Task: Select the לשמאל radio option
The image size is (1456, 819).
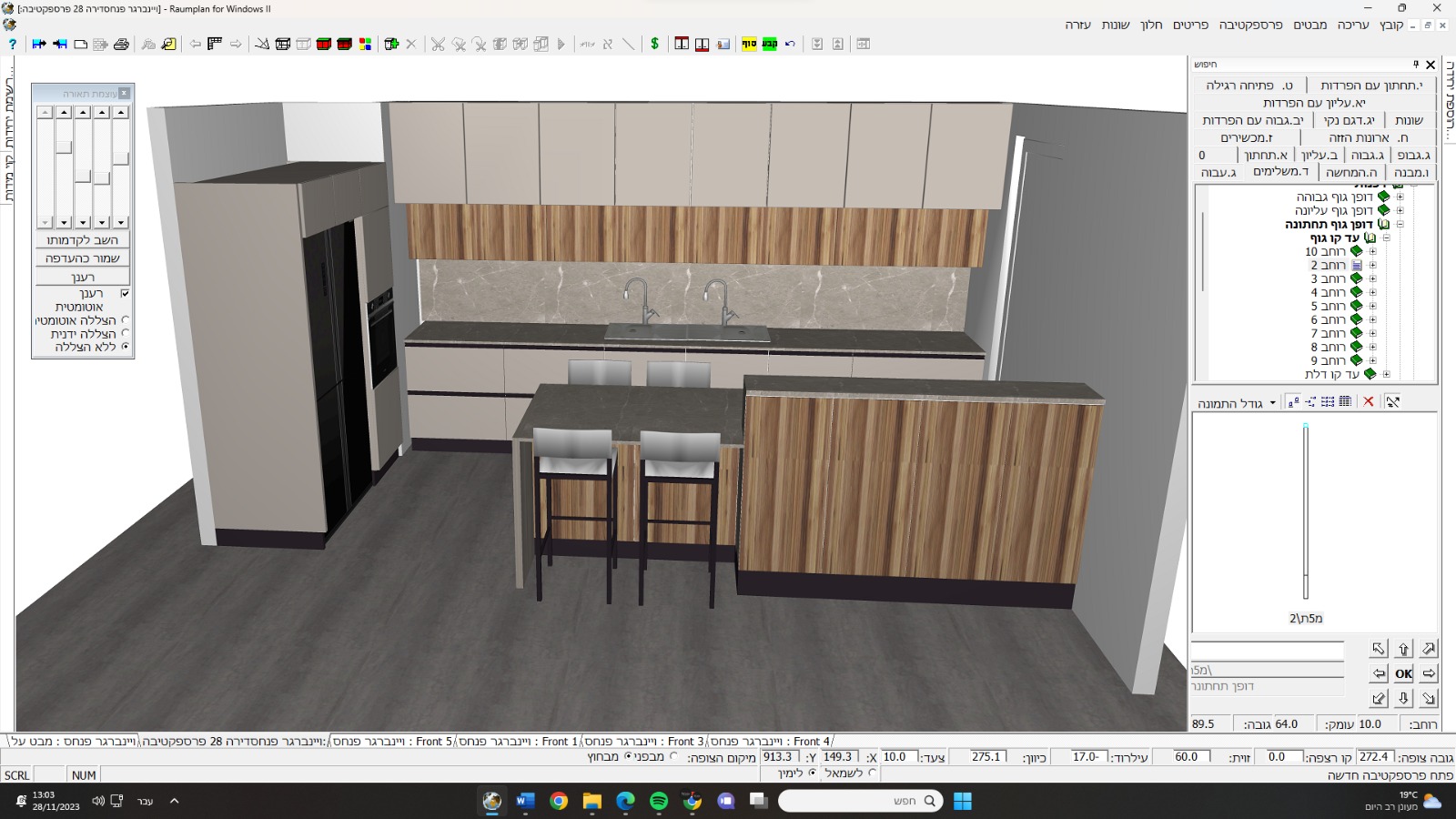Action: pyautogui.click(x=872, y=773)
